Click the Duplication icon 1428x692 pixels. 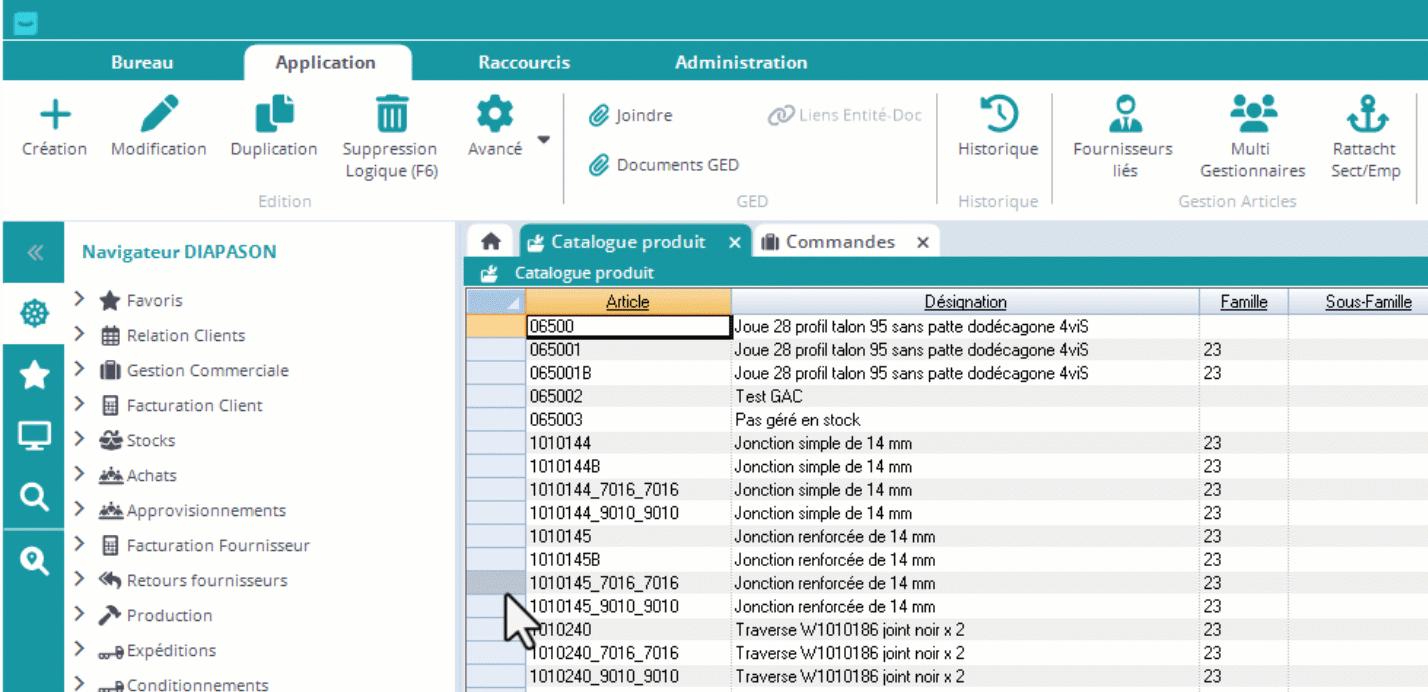coord(274,115)
